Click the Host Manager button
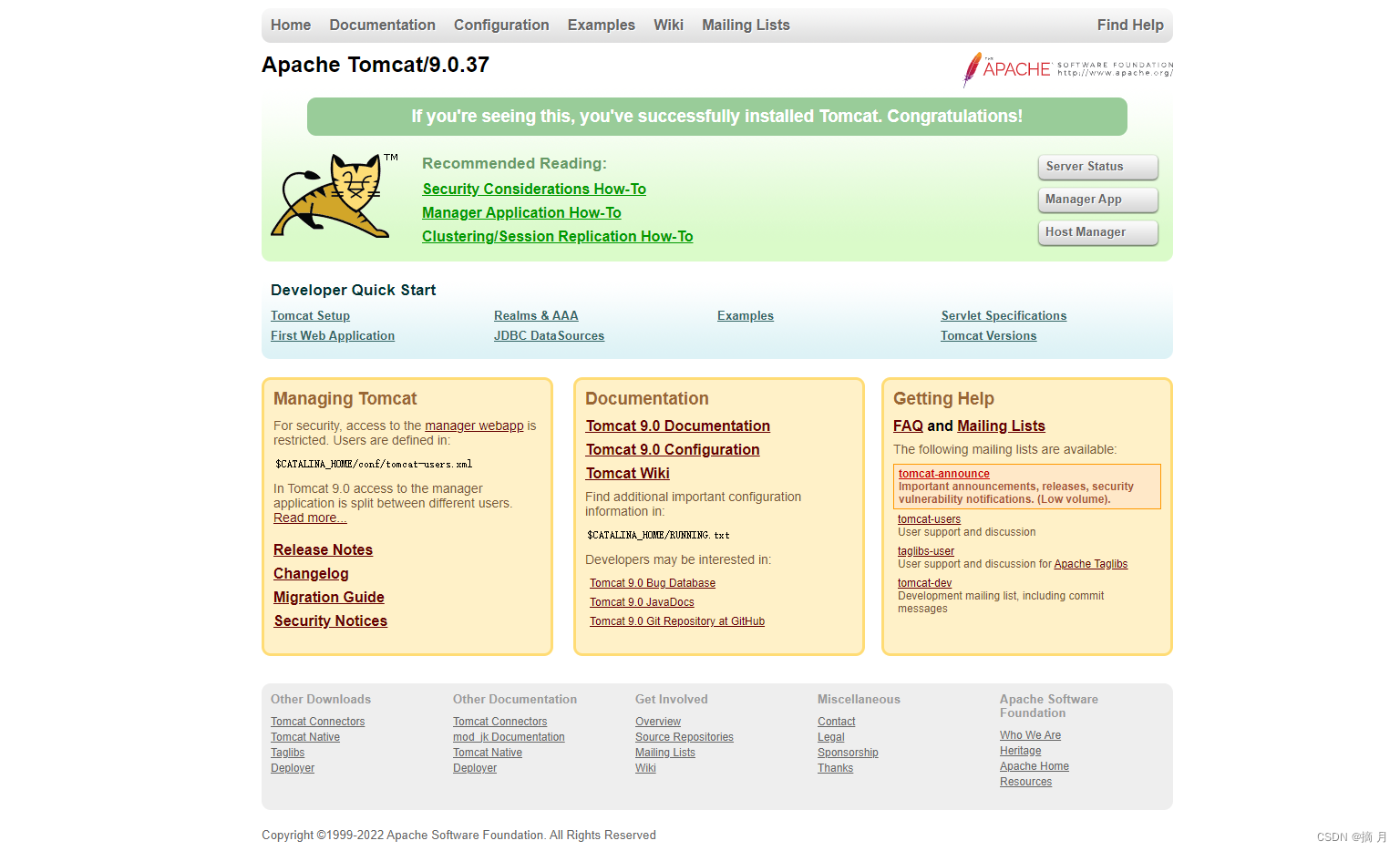This screenshot has width=1400, height=851. click(x=1098, y=232)
